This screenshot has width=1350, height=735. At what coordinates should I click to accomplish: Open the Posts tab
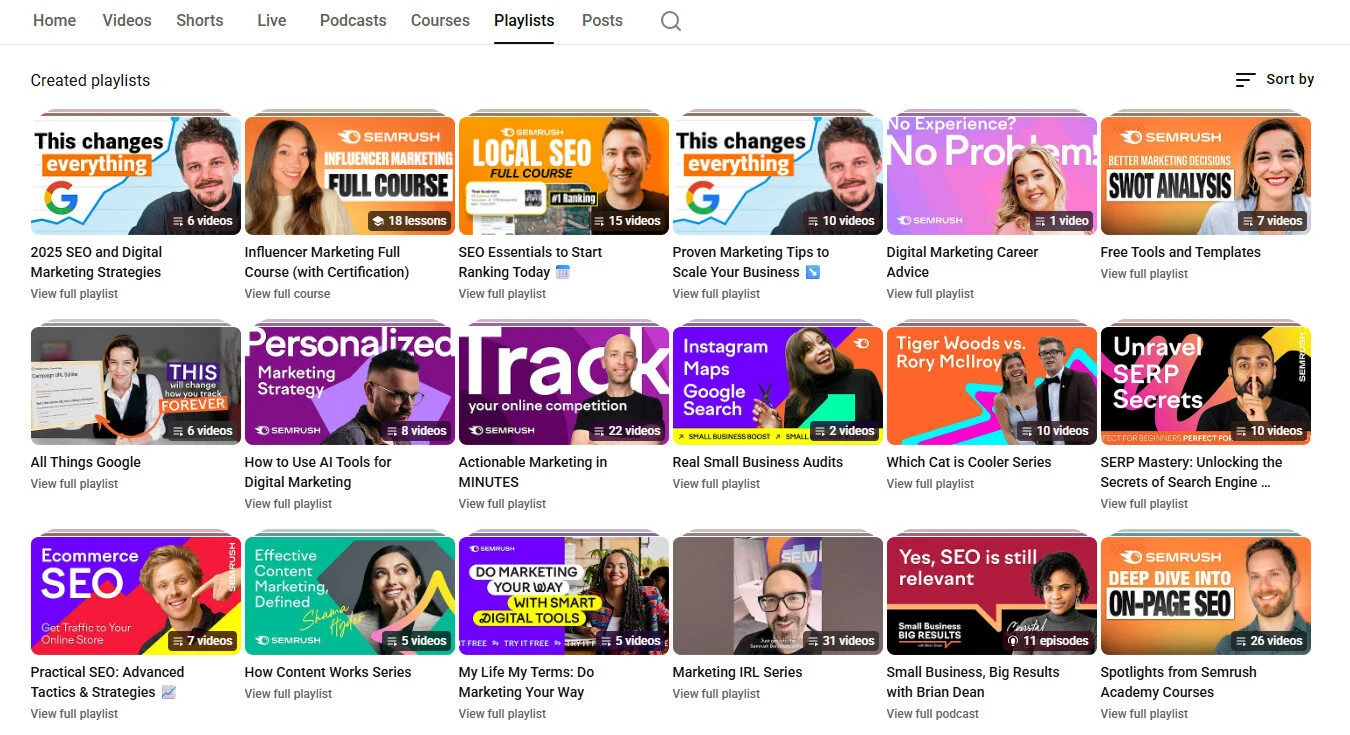pos(602,20)
